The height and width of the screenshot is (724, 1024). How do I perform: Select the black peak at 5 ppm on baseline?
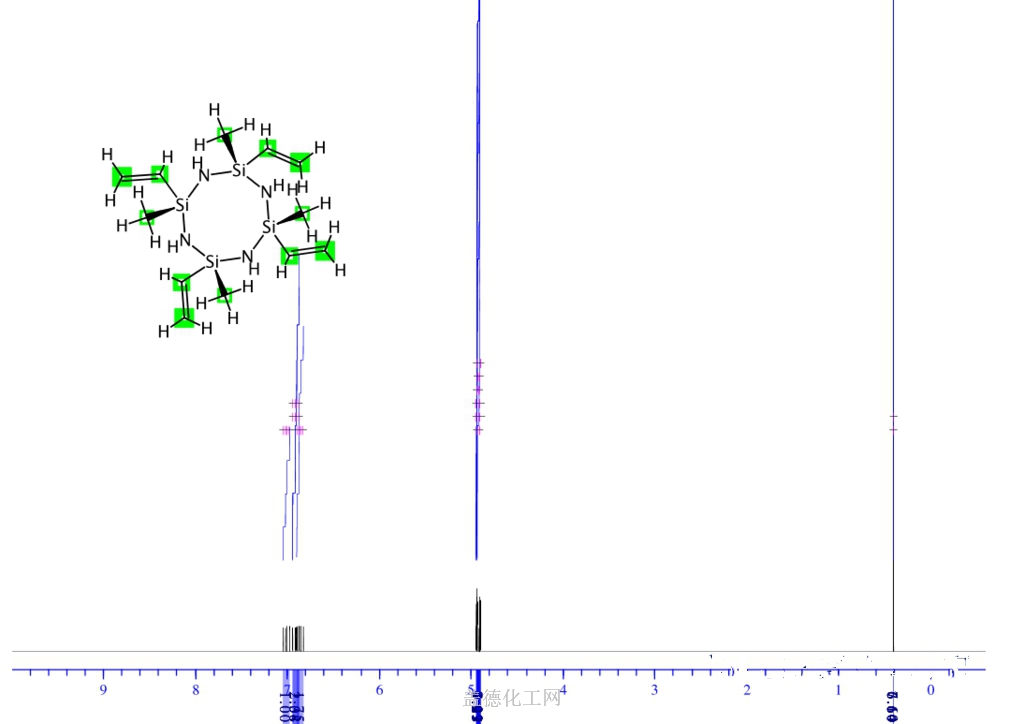pyautogui.click(x=477, y=620)
